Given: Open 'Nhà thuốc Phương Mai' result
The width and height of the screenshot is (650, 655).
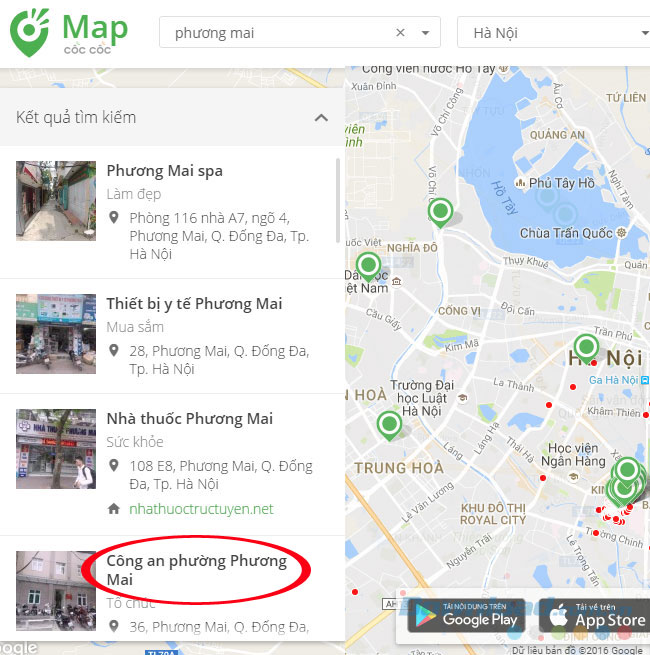Looking at the screenshot, I should [190, 419].
